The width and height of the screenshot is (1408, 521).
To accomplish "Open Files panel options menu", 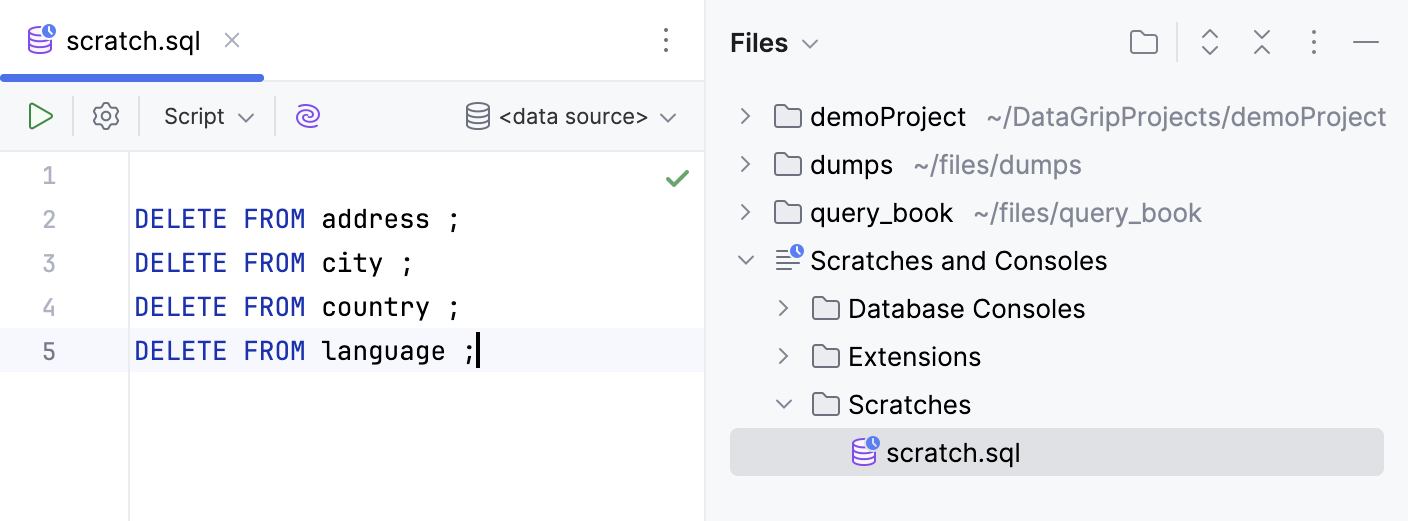I will point(1314,42).
